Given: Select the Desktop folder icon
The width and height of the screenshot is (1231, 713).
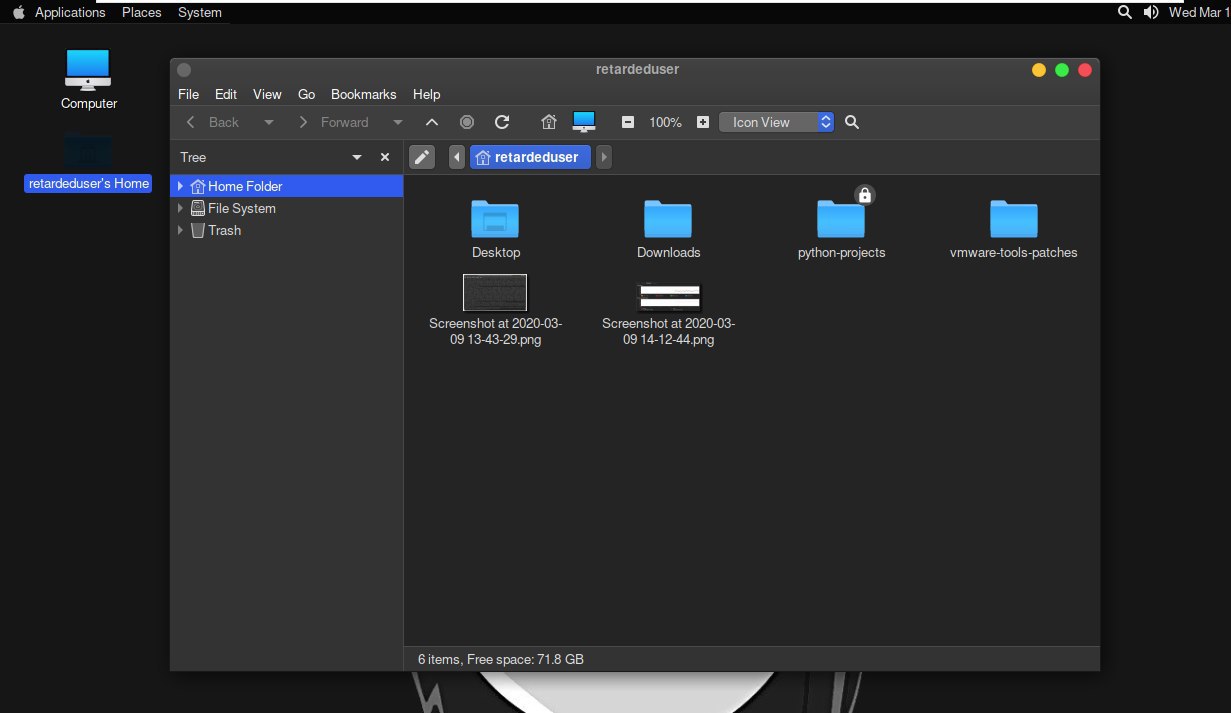Looking at the screenshot, I should coord(495,218).
